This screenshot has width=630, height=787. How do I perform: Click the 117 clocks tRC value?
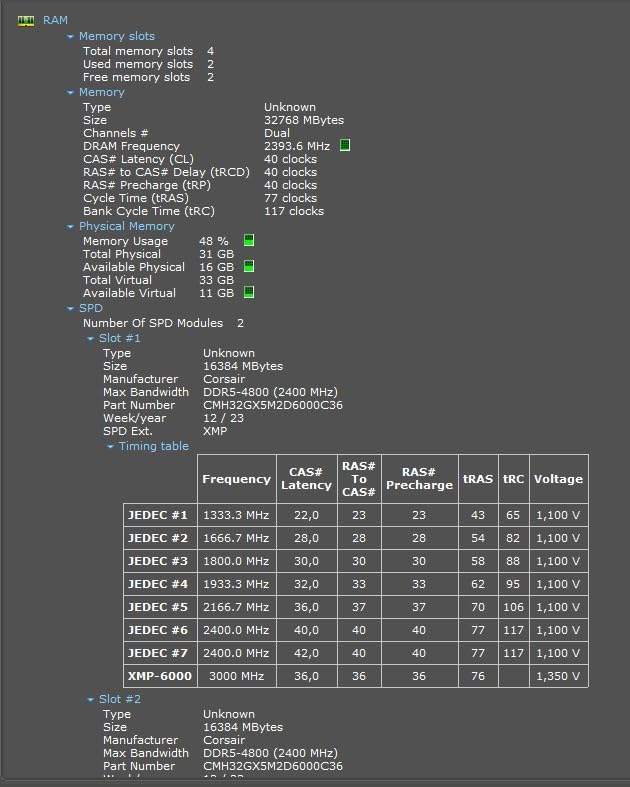294,212
